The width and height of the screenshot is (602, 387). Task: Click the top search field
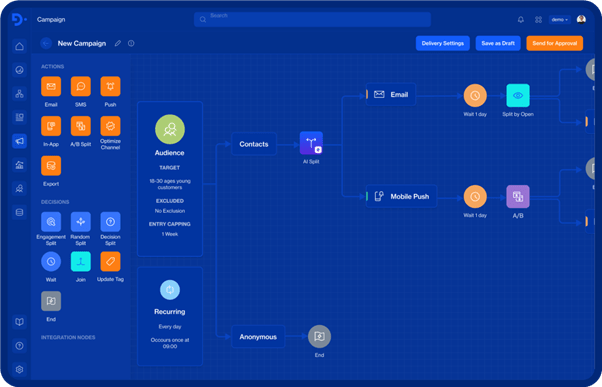pos(312,19)
